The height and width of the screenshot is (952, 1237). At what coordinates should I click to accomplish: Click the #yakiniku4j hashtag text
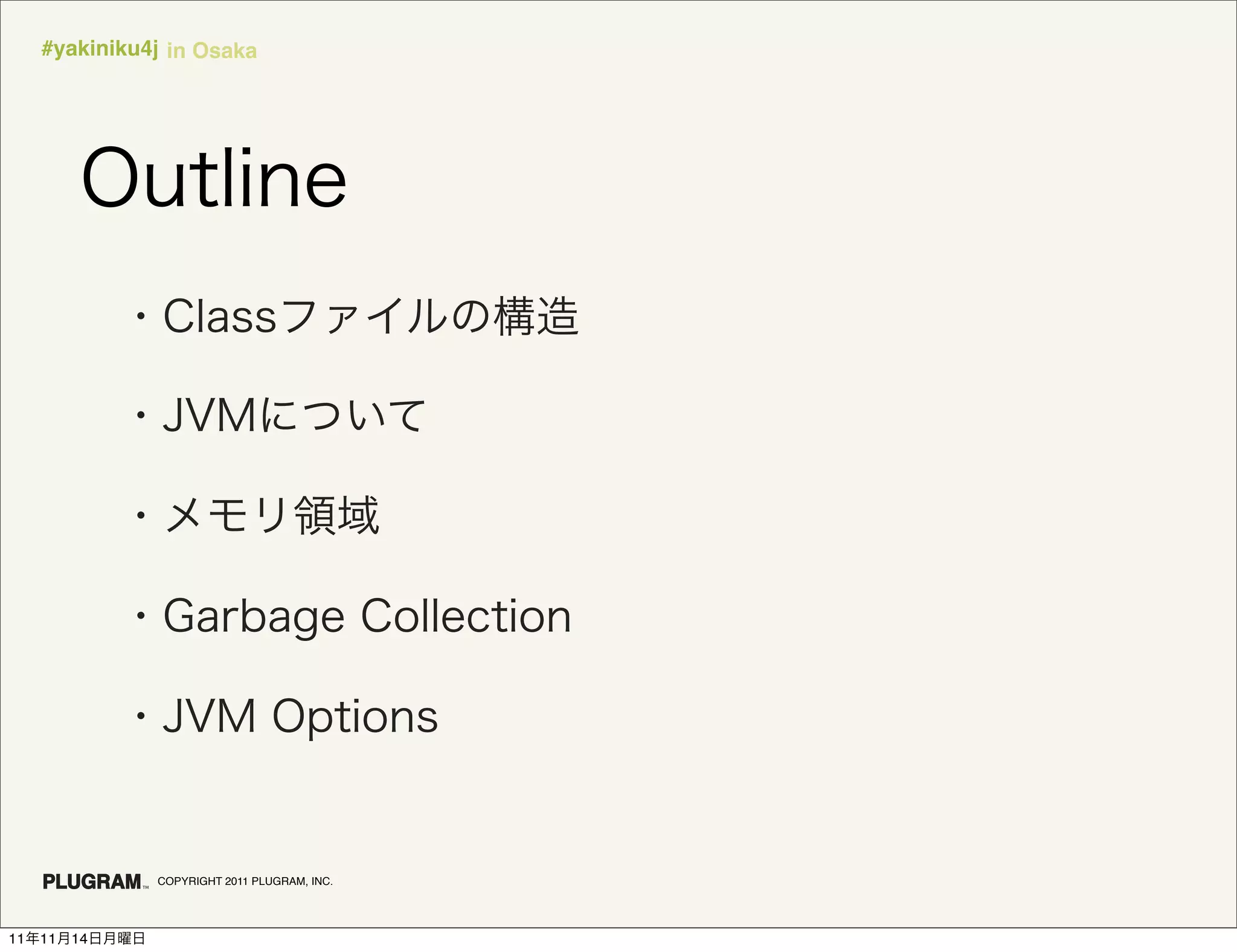pyautogui.click(x=100, y=49)
